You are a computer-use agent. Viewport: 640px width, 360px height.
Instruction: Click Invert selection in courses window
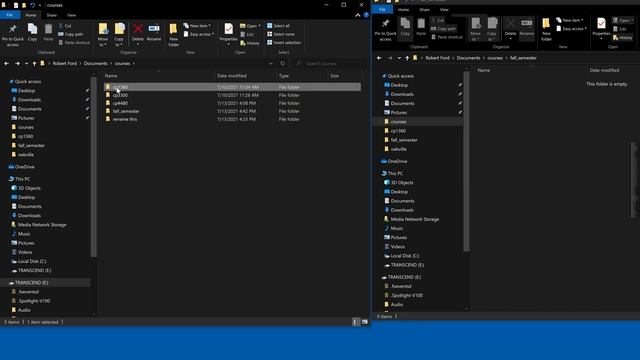pos(284,42)
